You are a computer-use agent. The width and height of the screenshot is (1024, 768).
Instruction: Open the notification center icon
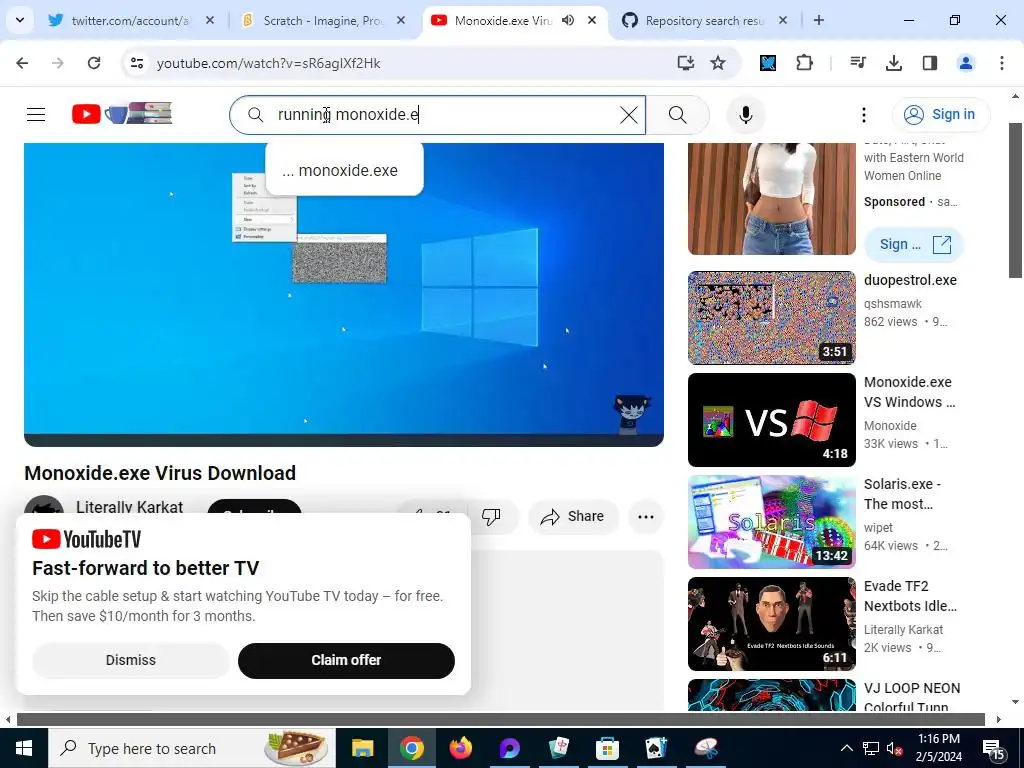point(993,749)
